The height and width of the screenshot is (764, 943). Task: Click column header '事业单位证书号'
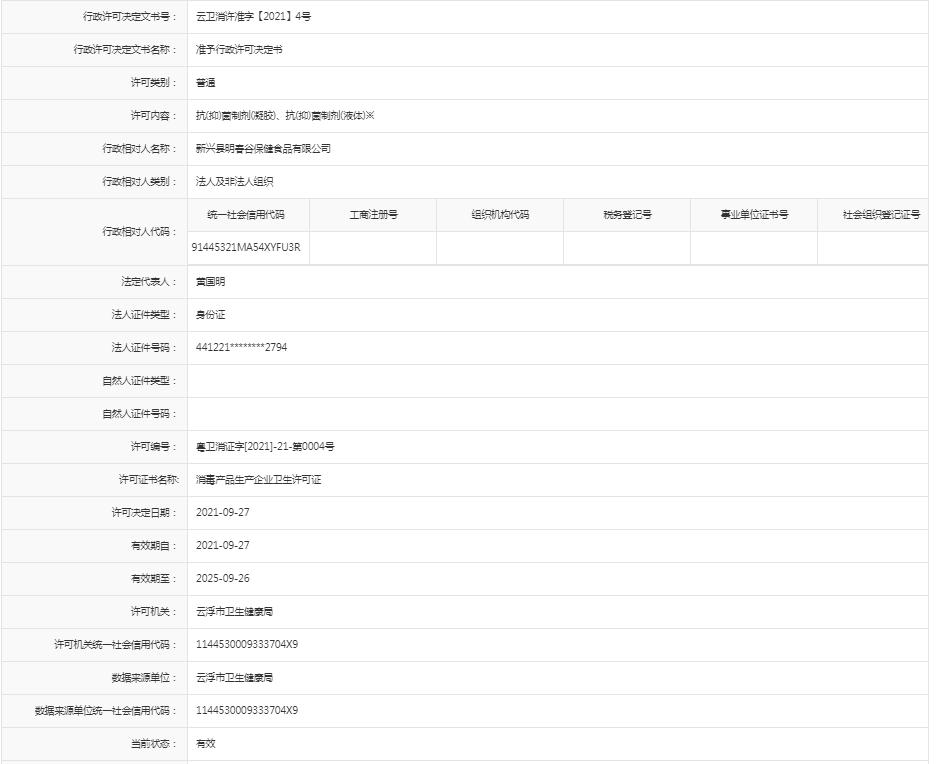coord(754,215)
